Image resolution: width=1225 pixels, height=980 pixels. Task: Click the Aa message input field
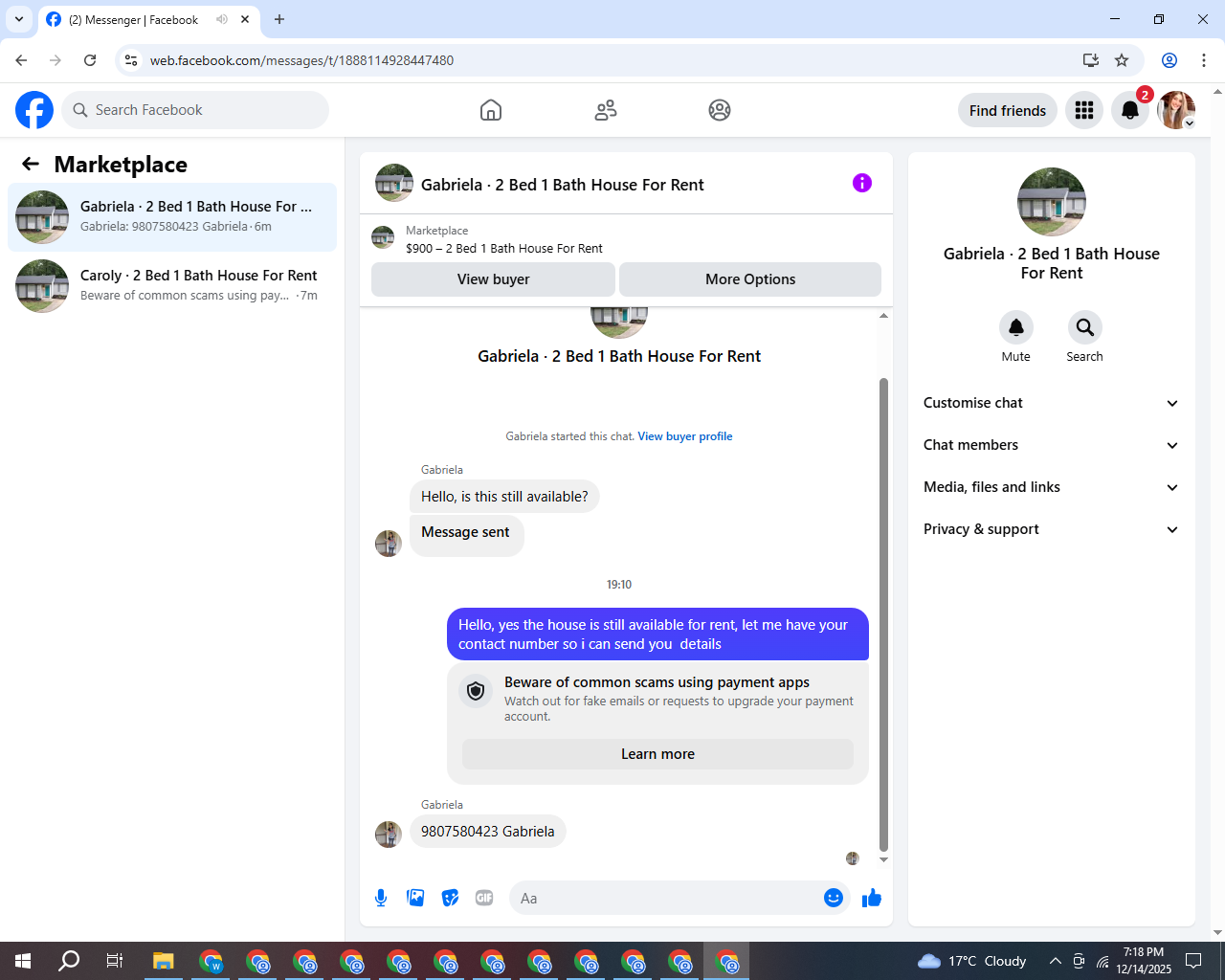pyautogui.click(x=665, y=898)
